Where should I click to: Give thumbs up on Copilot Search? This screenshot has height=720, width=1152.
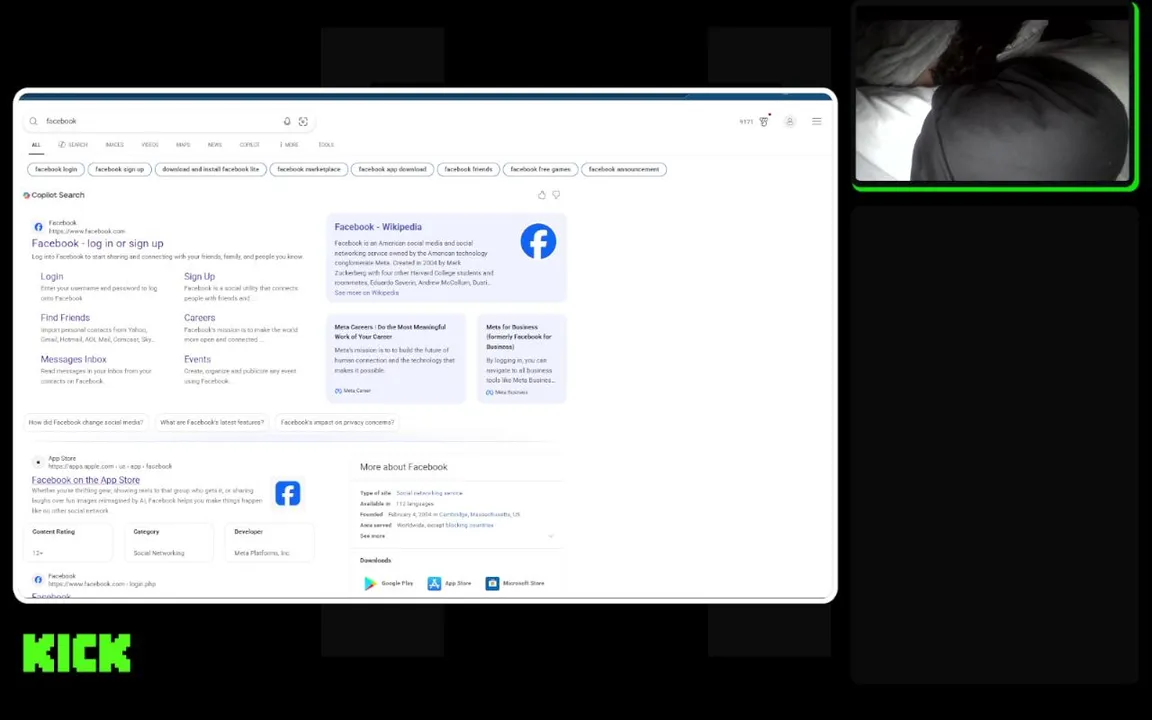(541, 195)
